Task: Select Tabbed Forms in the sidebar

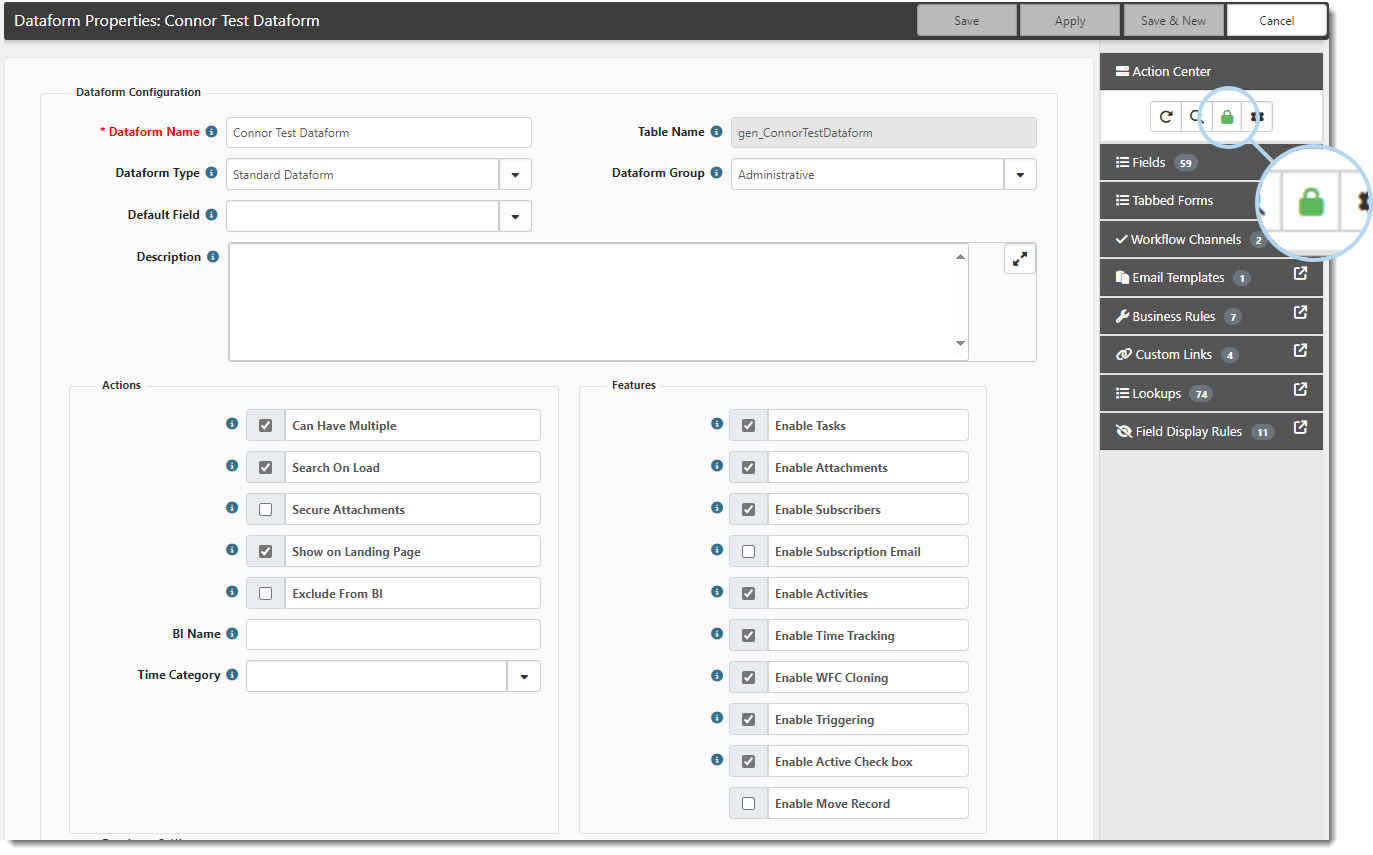Action: tap(1172, 200)
